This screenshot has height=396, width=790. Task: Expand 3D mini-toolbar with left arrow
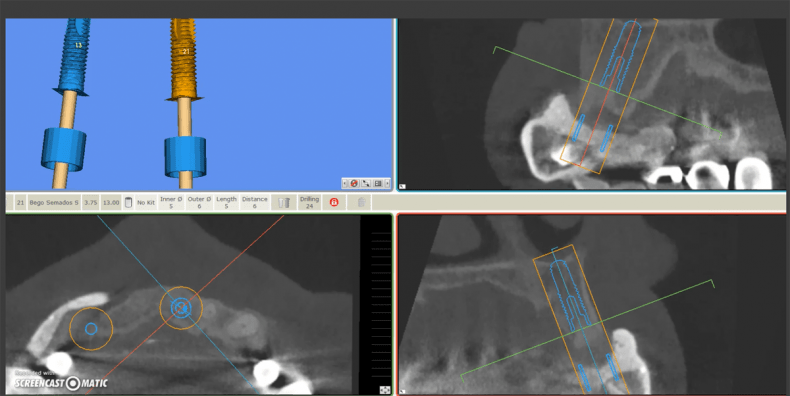point(345,183)
